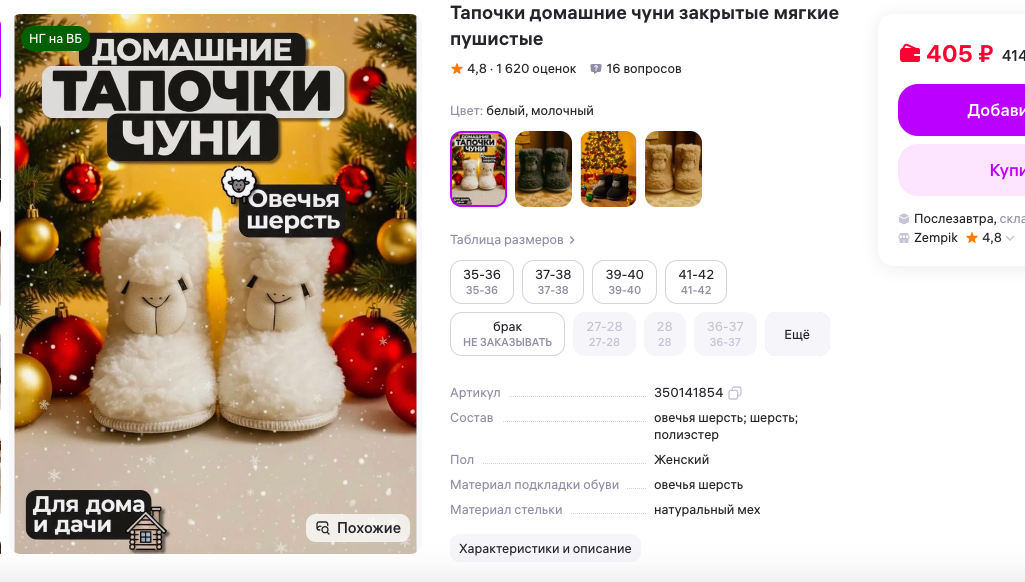Choose the dark gray slippers color thumbnail
This screenshot has height=582, width=1025.
tap(543, 169)
